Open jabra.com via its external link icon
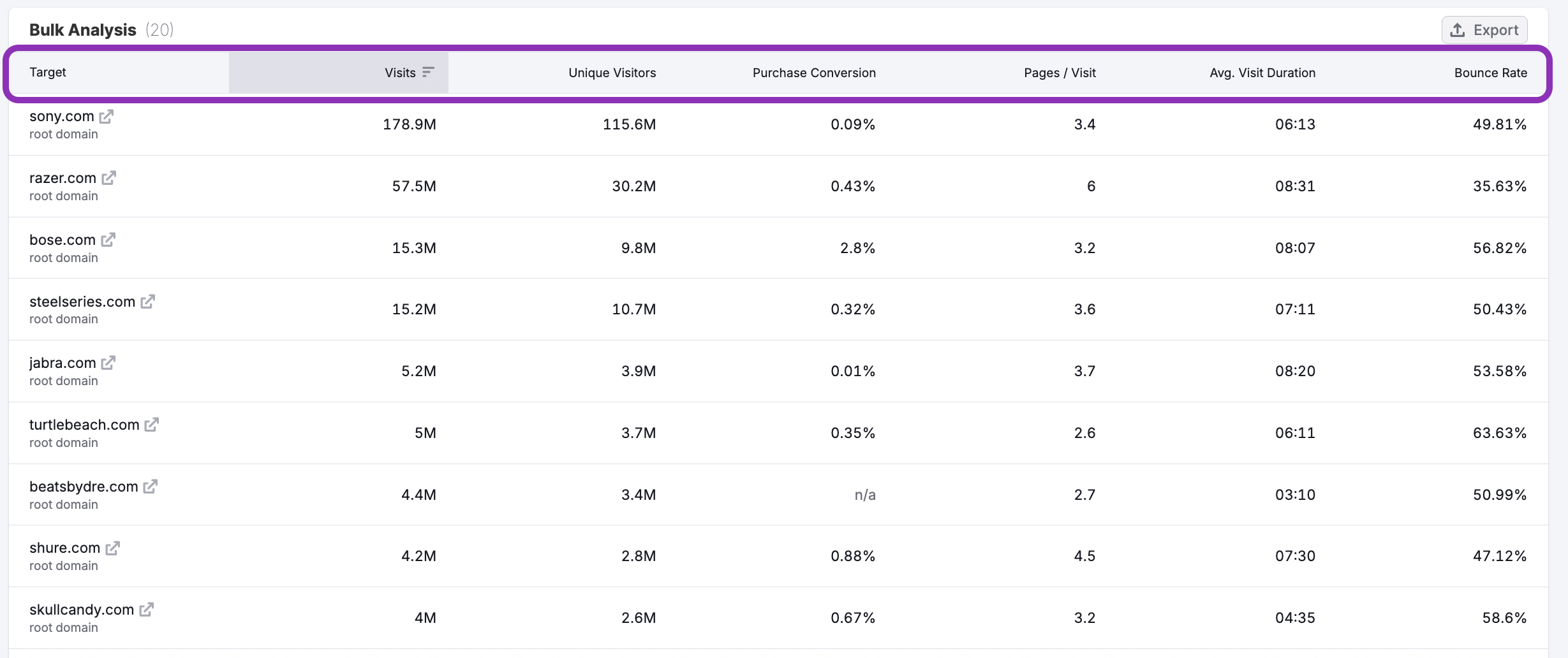Viewport: 1568px width, 658px height. click(109, 363)
